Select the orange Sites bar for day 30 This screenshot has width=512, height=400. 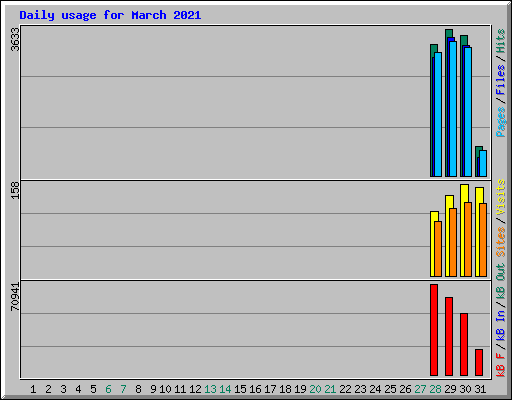tap(468, 239)
